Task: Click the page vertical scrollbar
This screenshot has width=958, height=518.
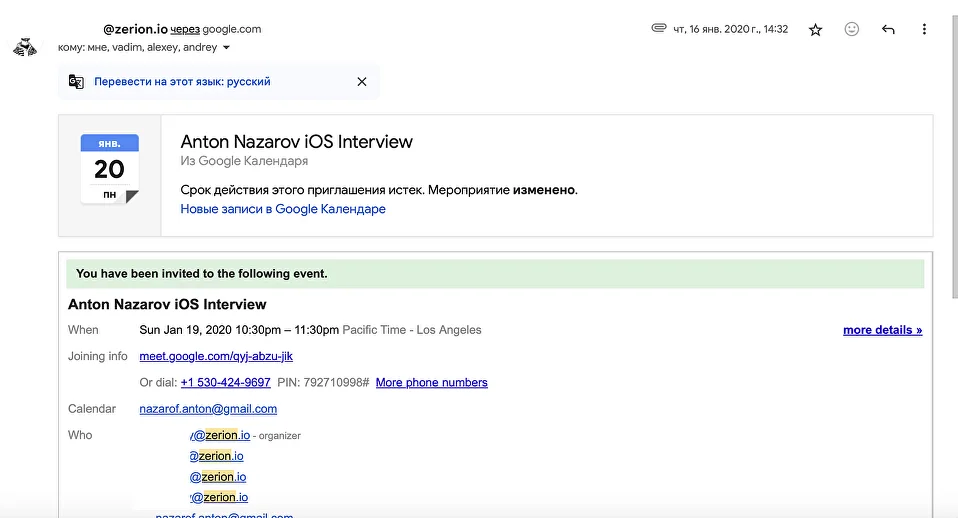Action: tap(954, 159)
